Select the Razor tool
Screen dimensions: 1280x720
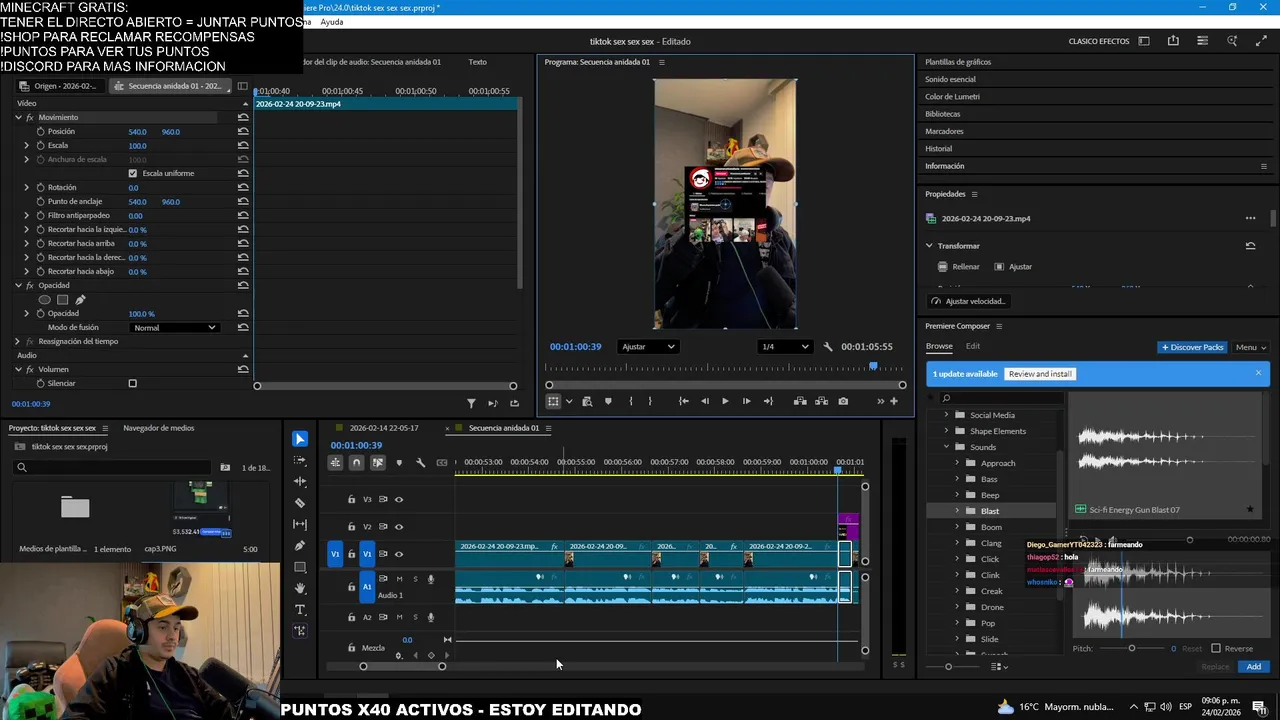coord(300,503)
